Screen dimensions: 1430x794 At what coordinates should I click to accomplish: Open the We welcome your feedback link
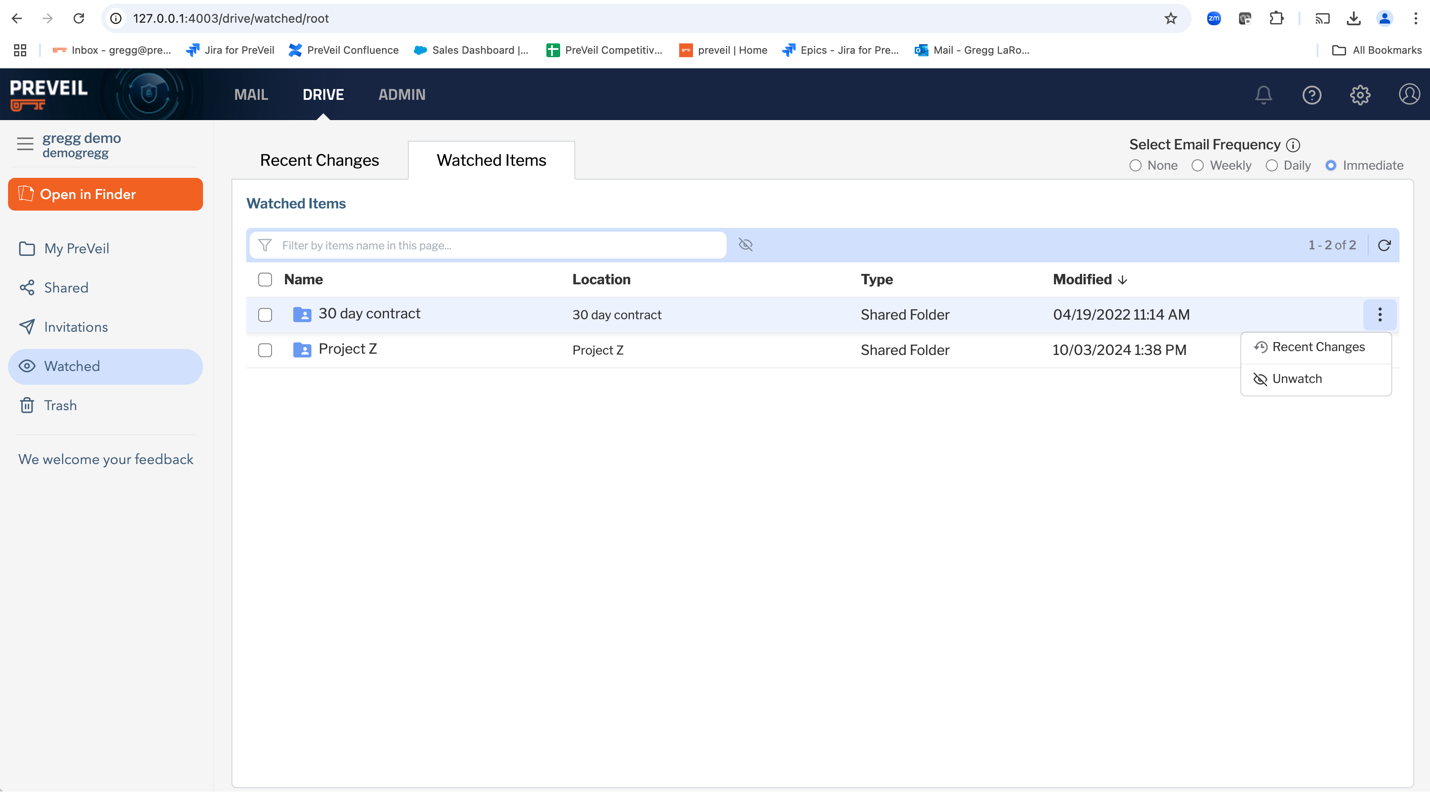tap(106, 460)
